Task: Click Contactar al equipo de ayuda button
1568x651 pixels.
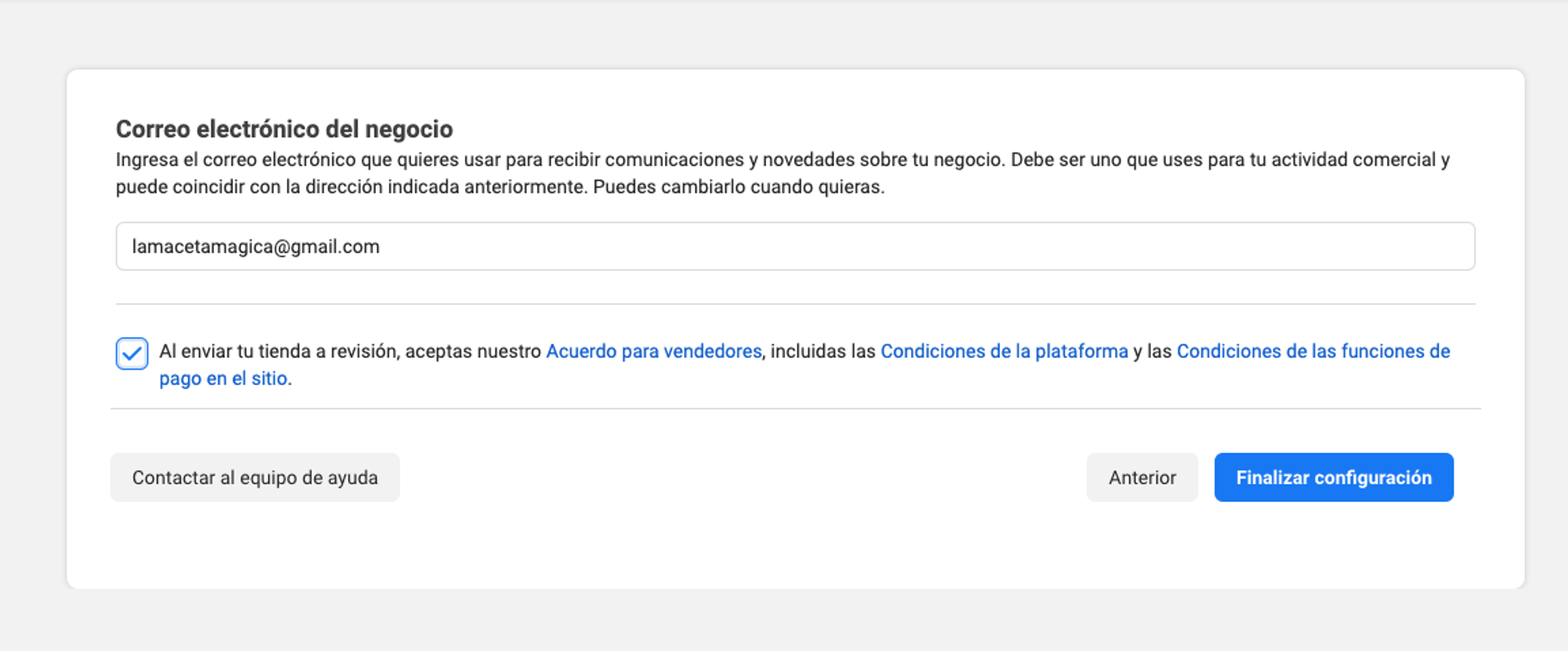Action: point(255,478)
